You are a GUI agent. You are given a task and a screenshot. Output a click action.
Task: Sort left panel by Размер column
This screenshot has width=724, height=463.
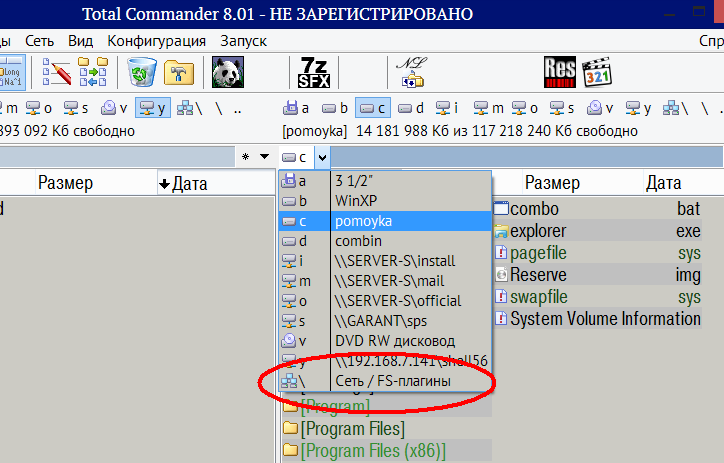point(96,183)
